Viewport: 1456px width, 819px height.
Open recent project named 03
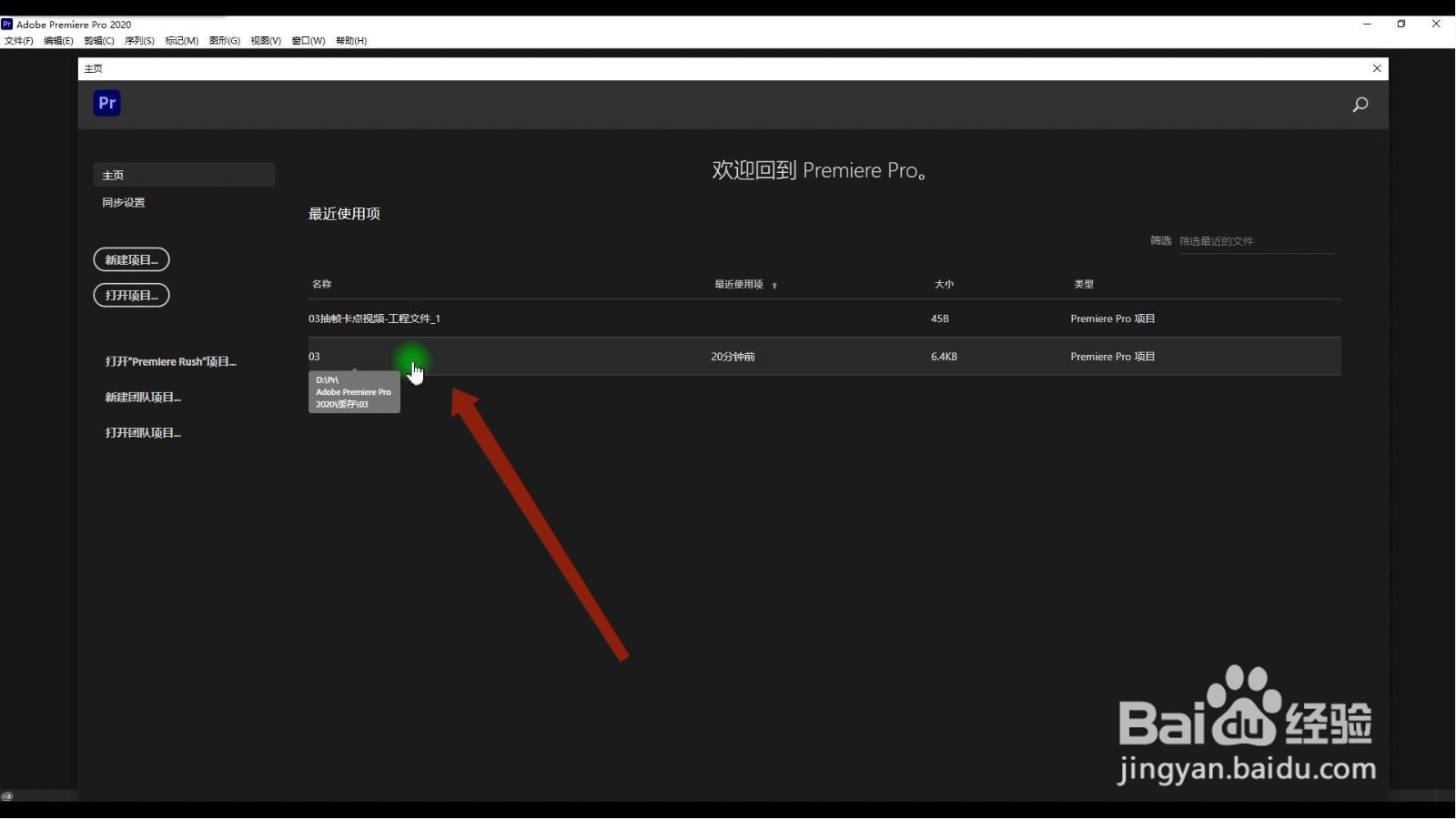pyautogui.click(x=824, y=357)
